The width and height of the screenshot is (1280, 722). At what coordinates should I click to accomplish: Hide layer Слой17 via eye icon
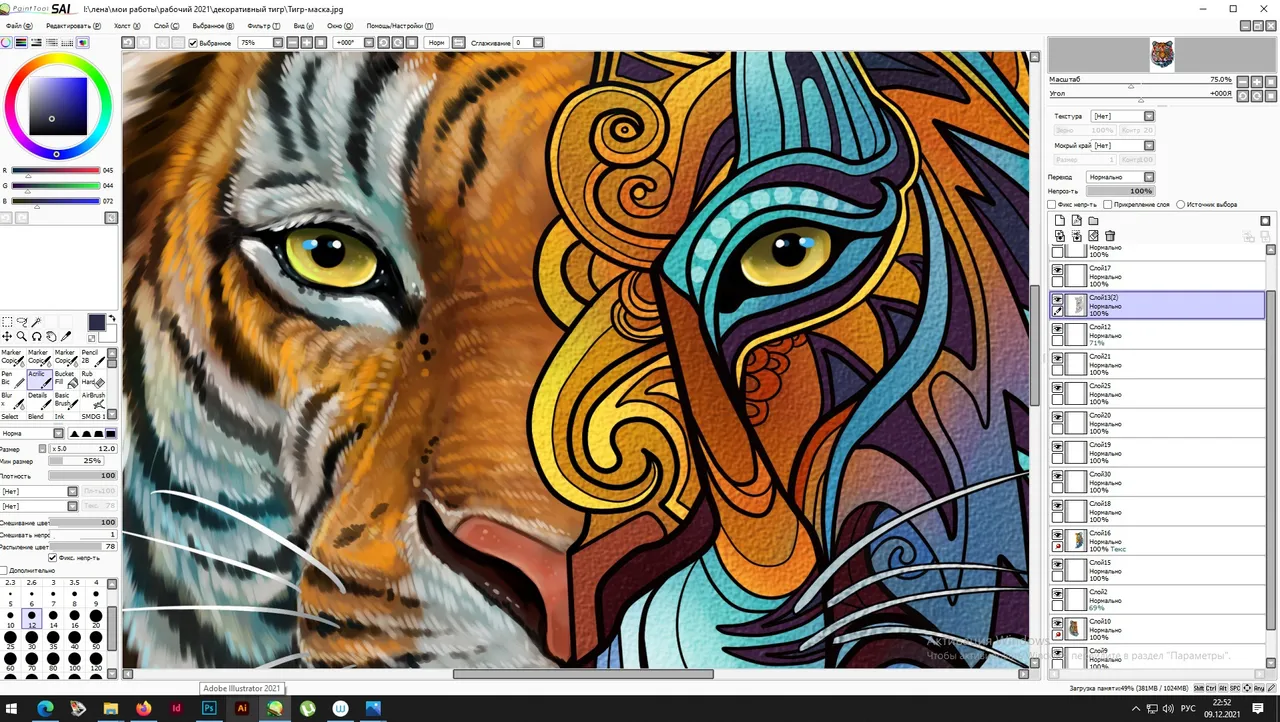tap(1057, 270)
